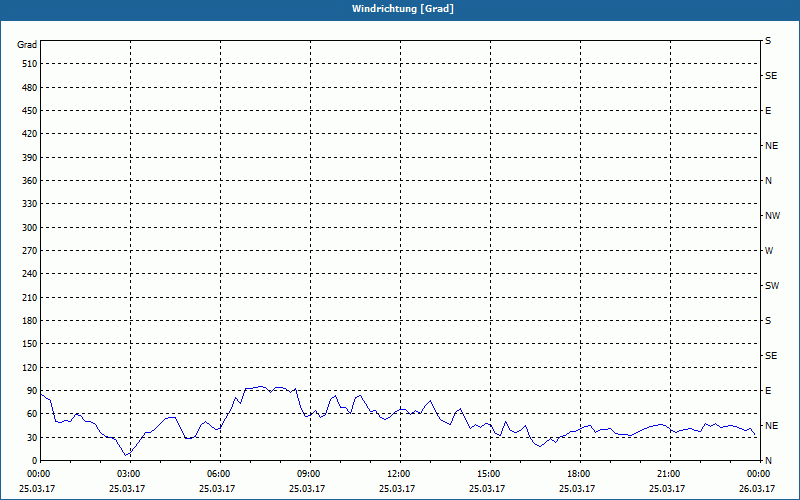The image size is (800, 500).
Task: Select the 30 value on the degree axis
Action: [32, 437]
